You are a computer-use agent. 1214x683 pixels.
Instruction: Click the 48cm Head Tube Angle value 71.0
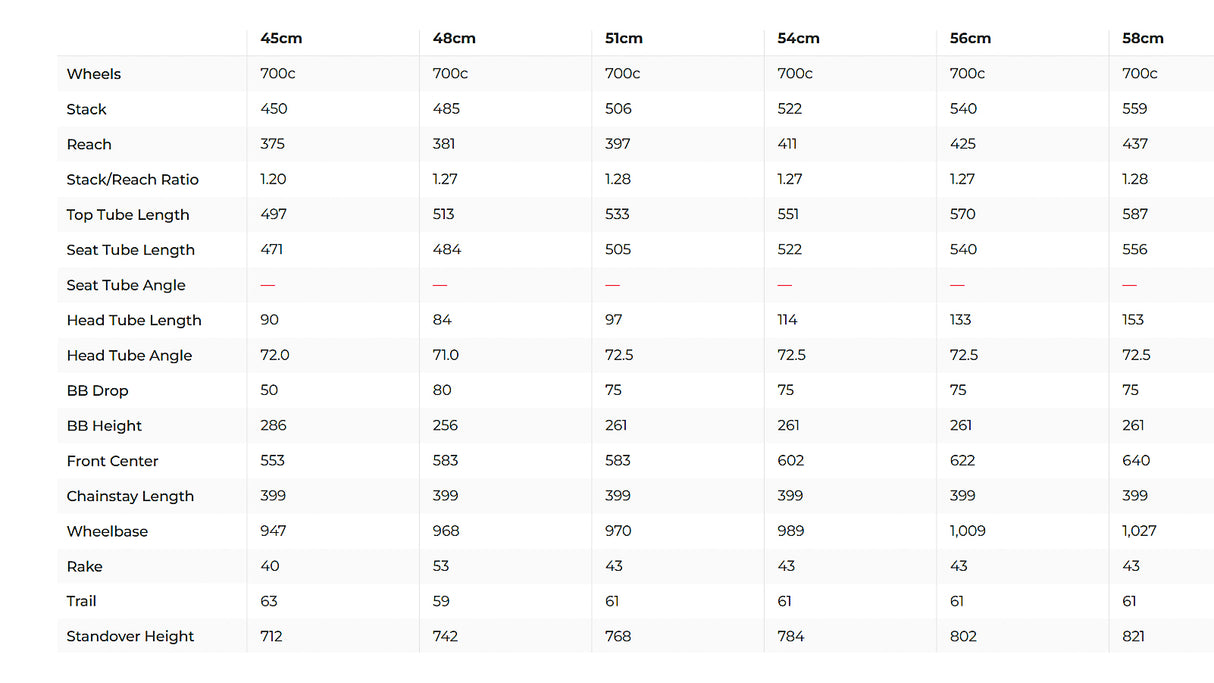point(446,355)
